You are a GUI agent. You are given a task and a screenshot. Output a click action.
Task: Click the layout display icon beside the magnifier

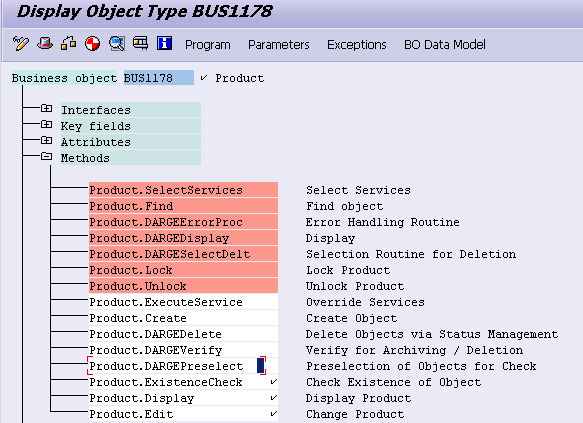(140, 44)
